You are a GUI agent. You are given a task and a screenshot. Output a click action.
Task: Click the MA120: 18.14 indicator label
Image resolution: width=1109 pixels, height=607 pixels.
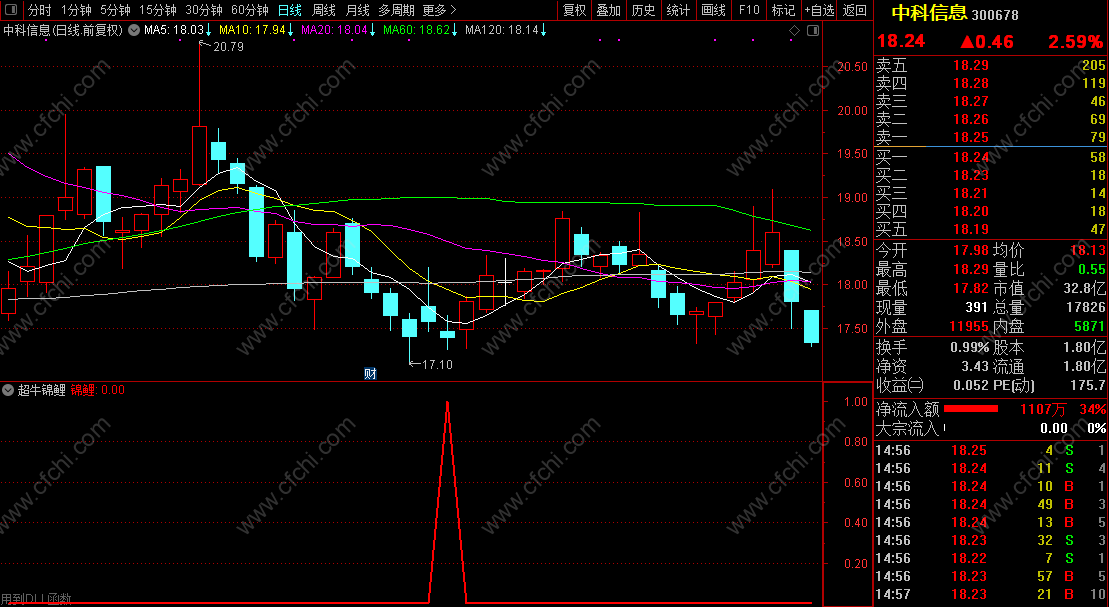tap(501, 30)
